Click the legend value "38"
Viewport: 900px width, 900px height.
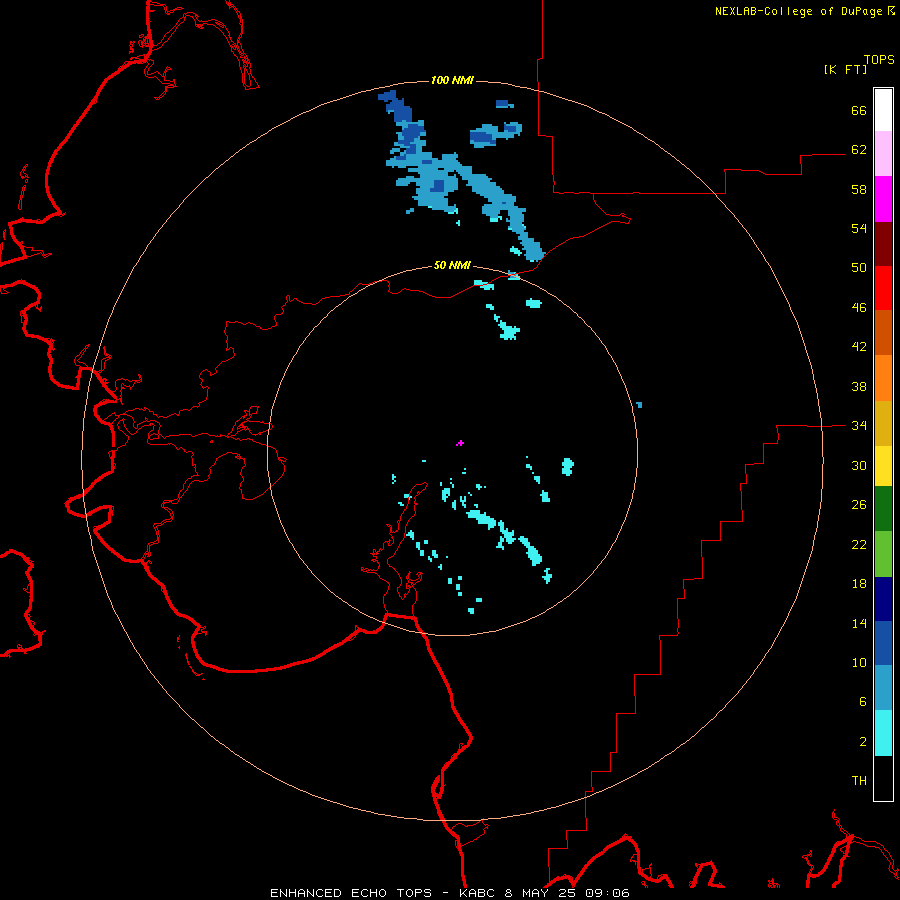click(x=859, y=386)
